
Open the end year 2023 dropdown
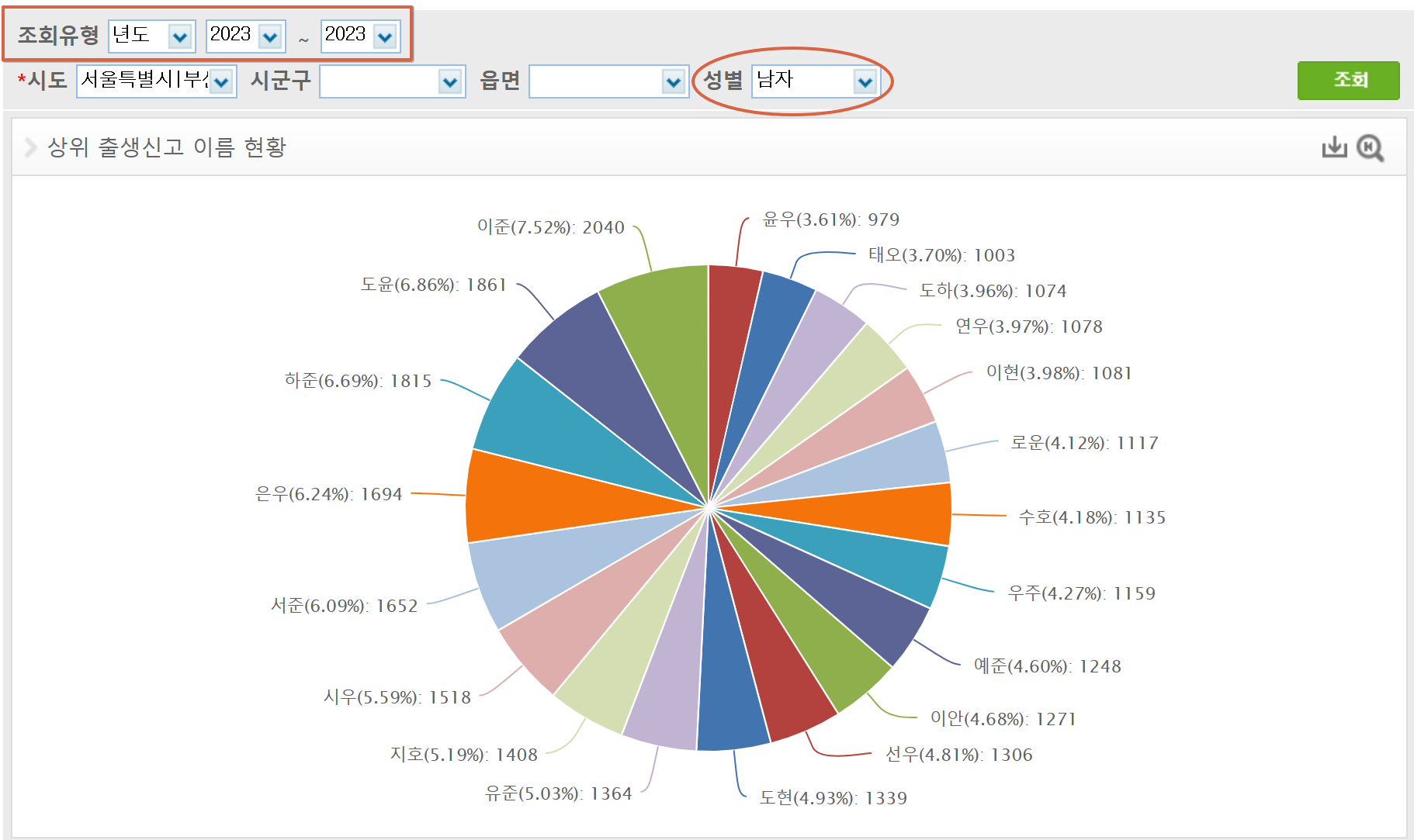pos(361,36)
